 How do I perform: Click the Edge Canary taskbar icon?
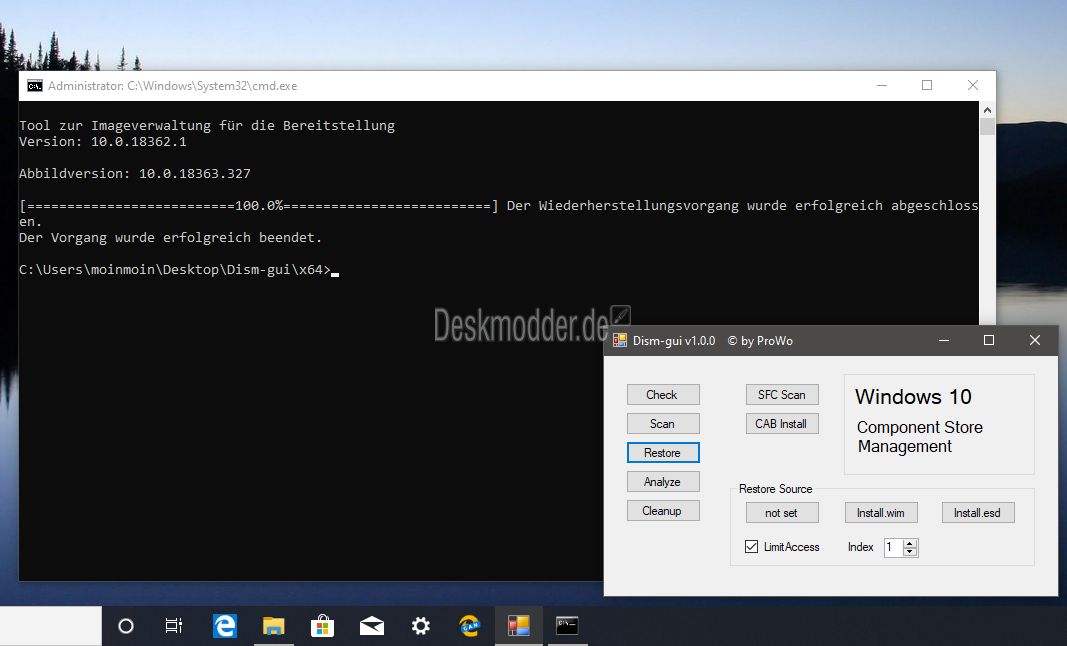click(x=470, y=626)
